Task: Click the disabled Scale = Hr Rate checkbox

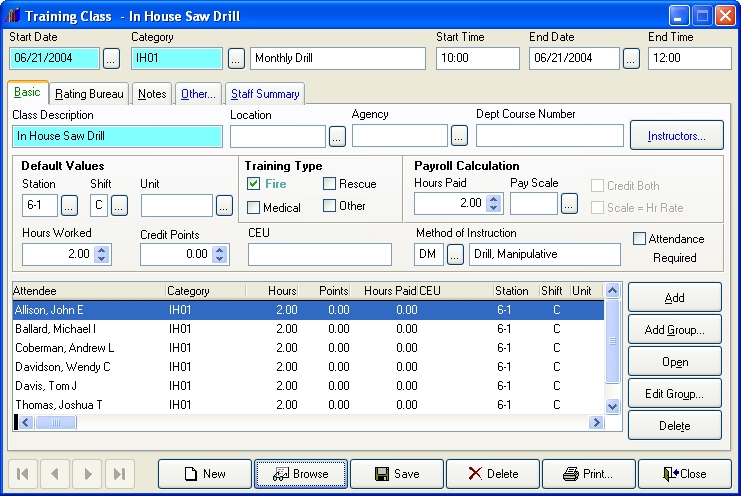Action: click(597, 207)
